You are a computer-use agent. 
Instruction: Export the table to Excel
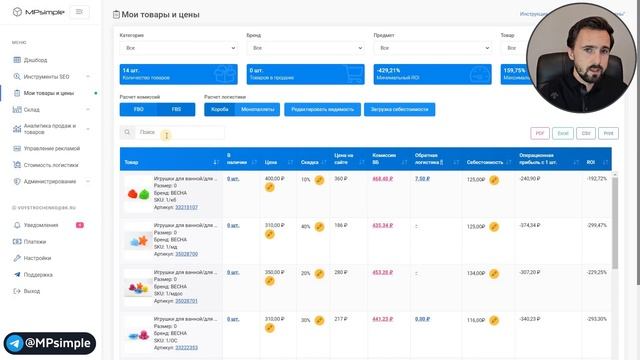click(563, 133)
